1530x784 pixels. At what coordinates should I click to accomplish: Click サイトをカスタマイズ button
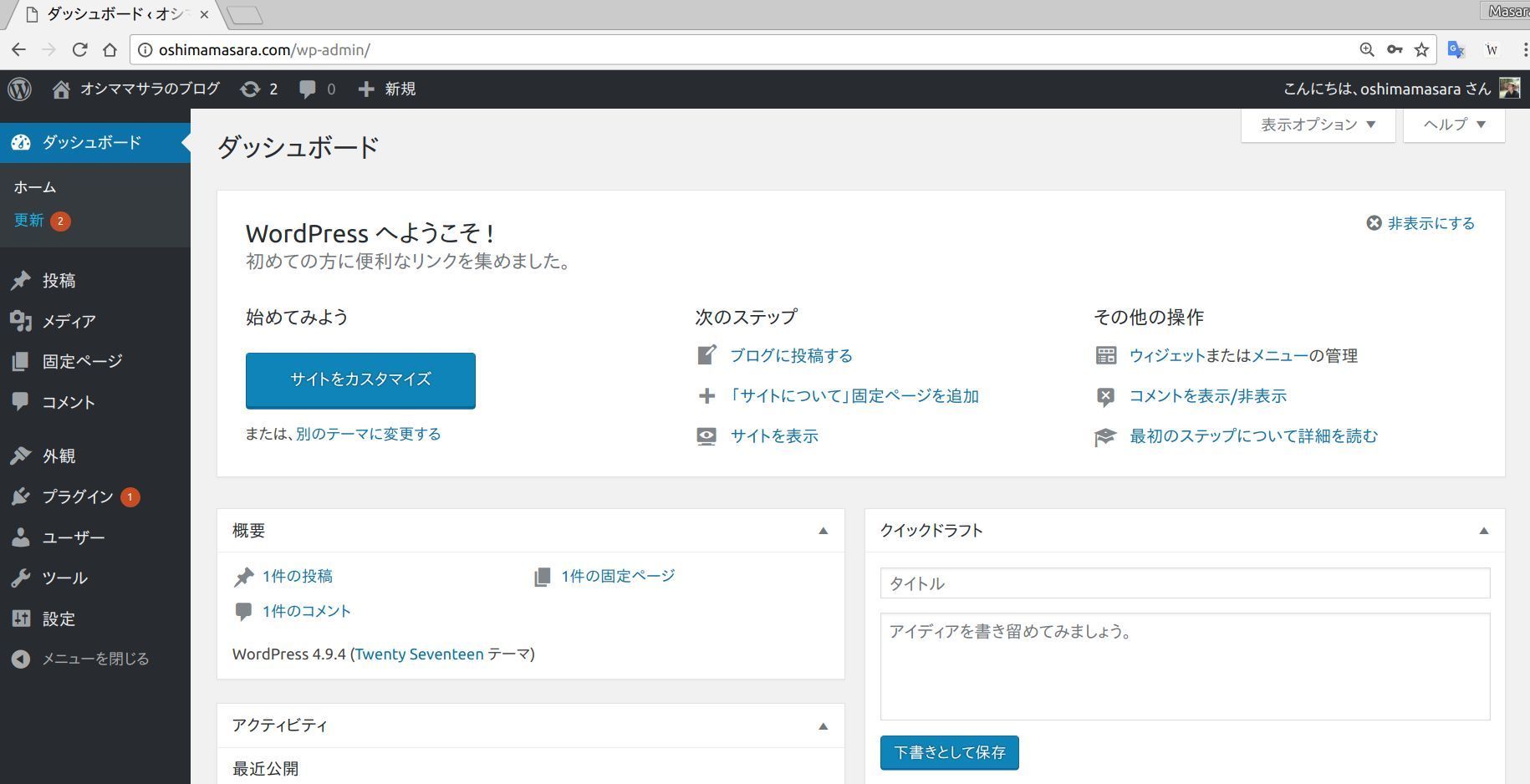tap(360, 380)
